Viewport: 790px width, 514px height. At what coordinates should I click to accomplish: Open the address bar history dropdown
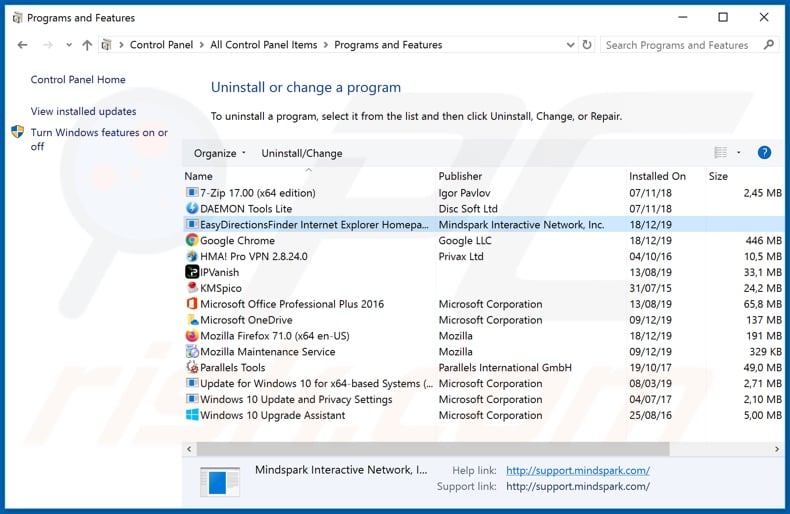click(x=570, y=45)
